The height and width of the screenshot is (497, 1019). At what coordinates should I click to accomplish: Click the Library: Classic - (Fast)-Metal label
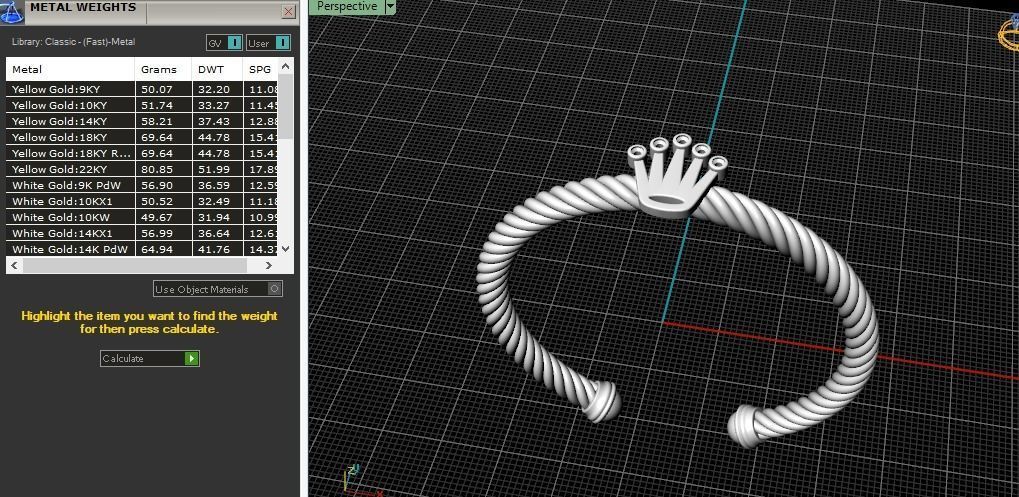[73, 42]
